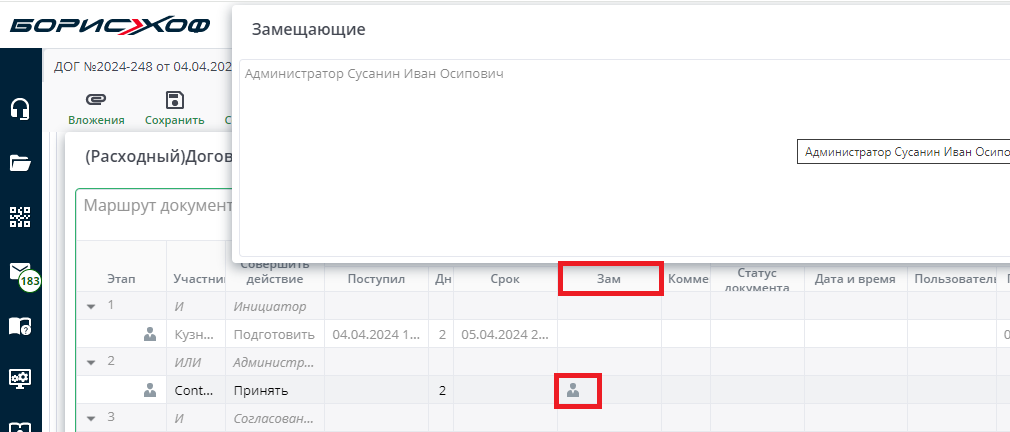
Task: Click the 05.04.2024 deadline cell
Action: 505,334
